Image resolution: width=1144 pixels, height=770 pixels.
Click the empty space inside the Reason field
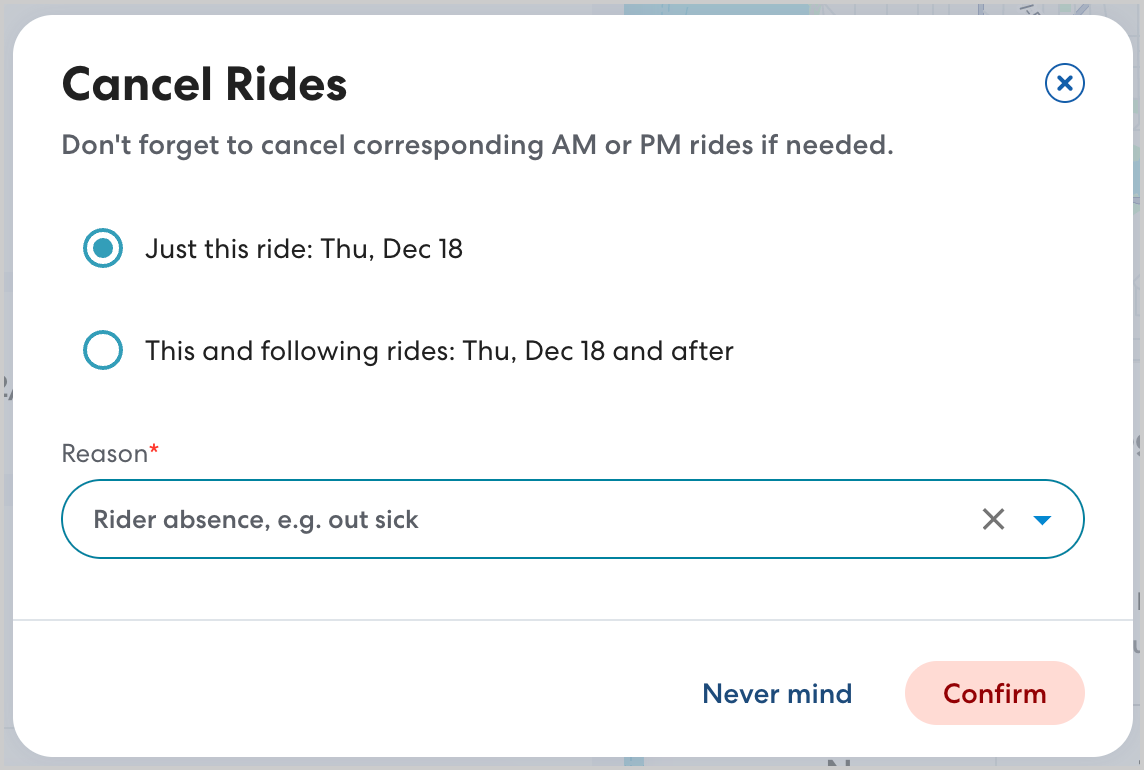[x=700, y=520]
